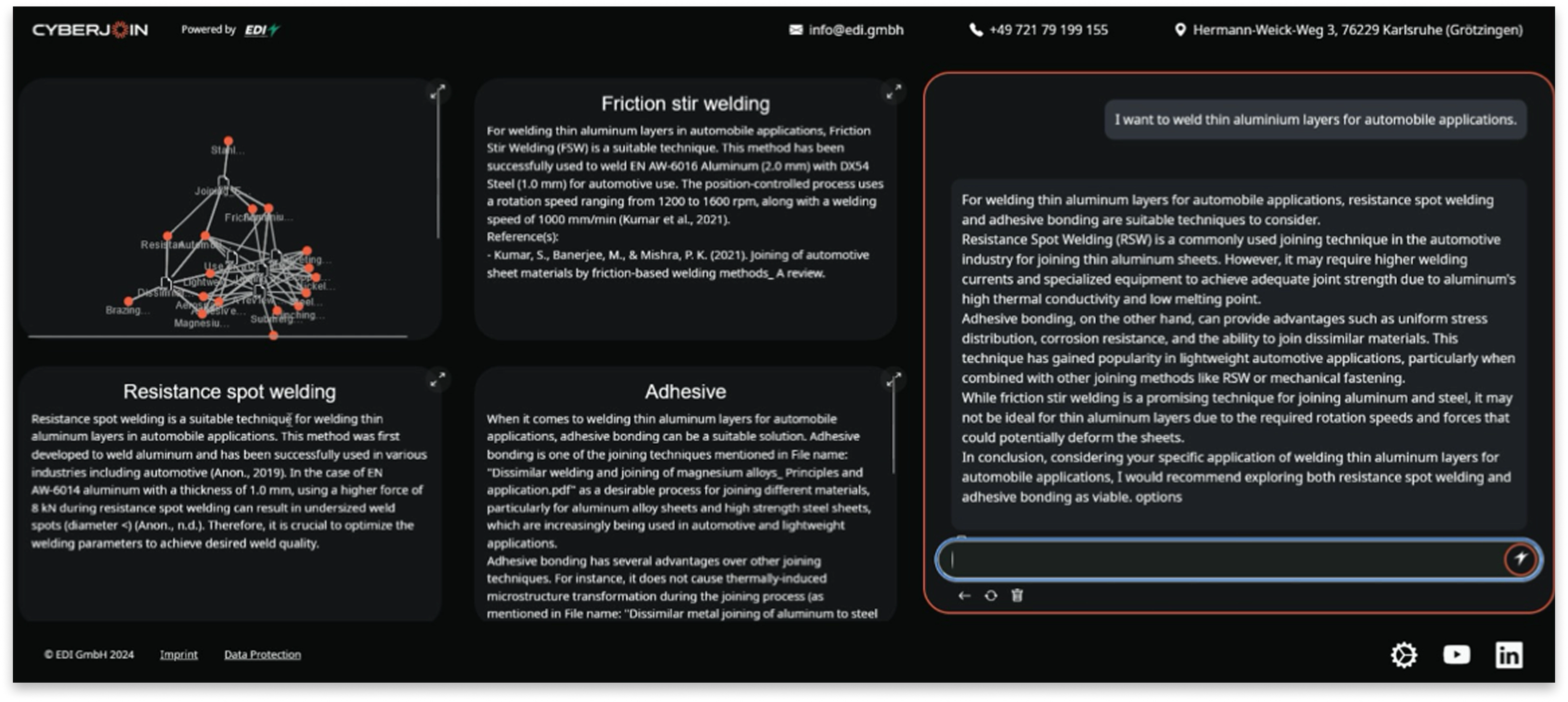Click the Imprint link
Image resolution: width=1568 pixels, height=702 pixels.
point(178,654)
